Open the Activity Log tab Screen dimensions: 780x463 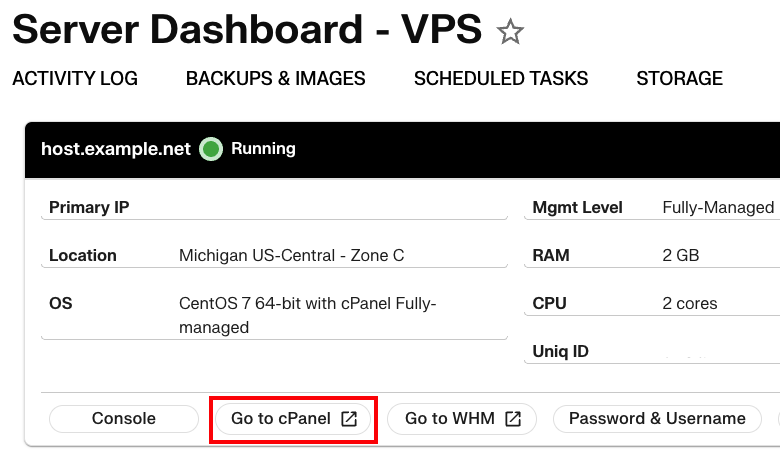(x=75, y=78)
